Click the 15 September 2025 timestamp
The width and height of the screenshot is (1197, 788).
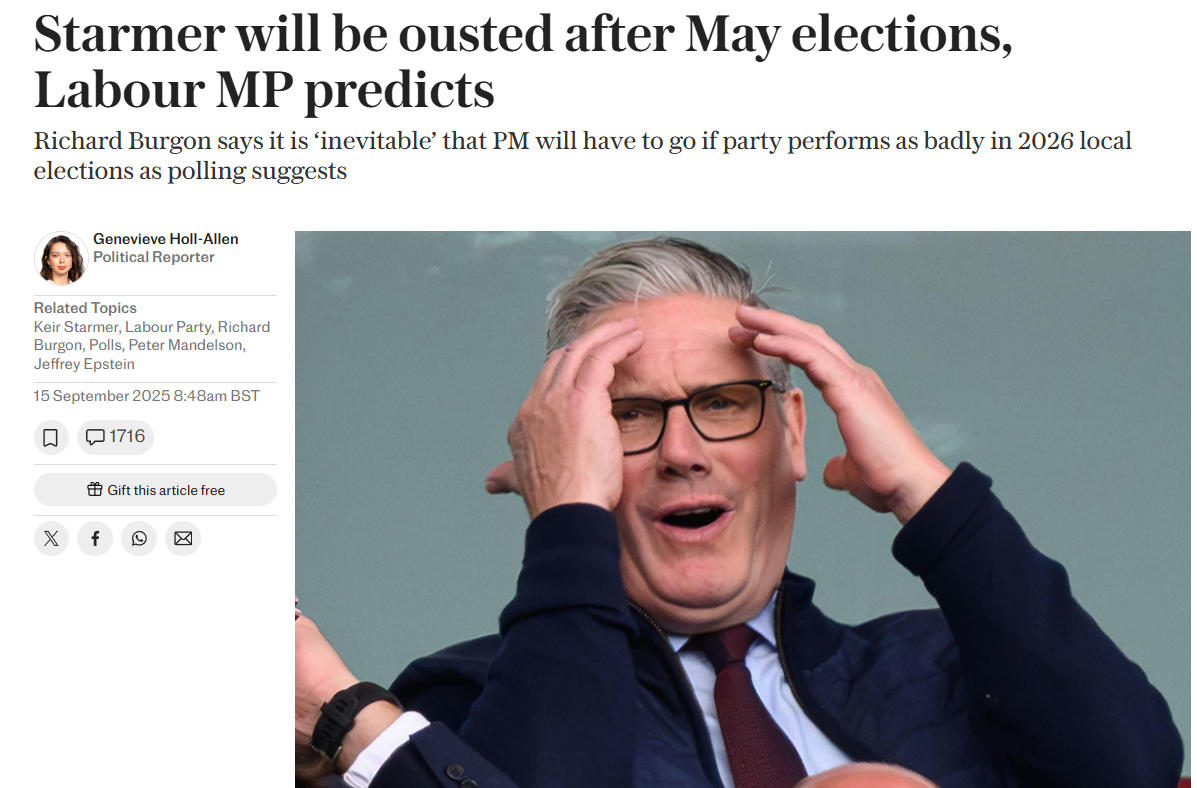pyautogui.click(x=146, y=396)
